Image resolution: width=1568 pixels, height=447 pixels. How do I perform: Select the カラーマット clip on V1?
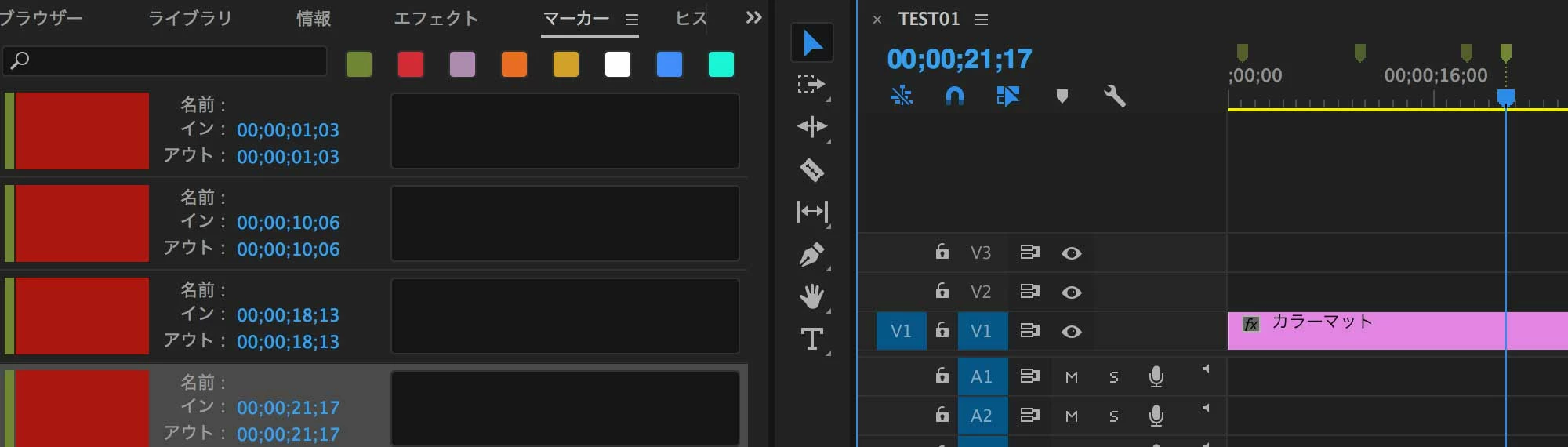pyautogui.click(x=1397, y=330)
